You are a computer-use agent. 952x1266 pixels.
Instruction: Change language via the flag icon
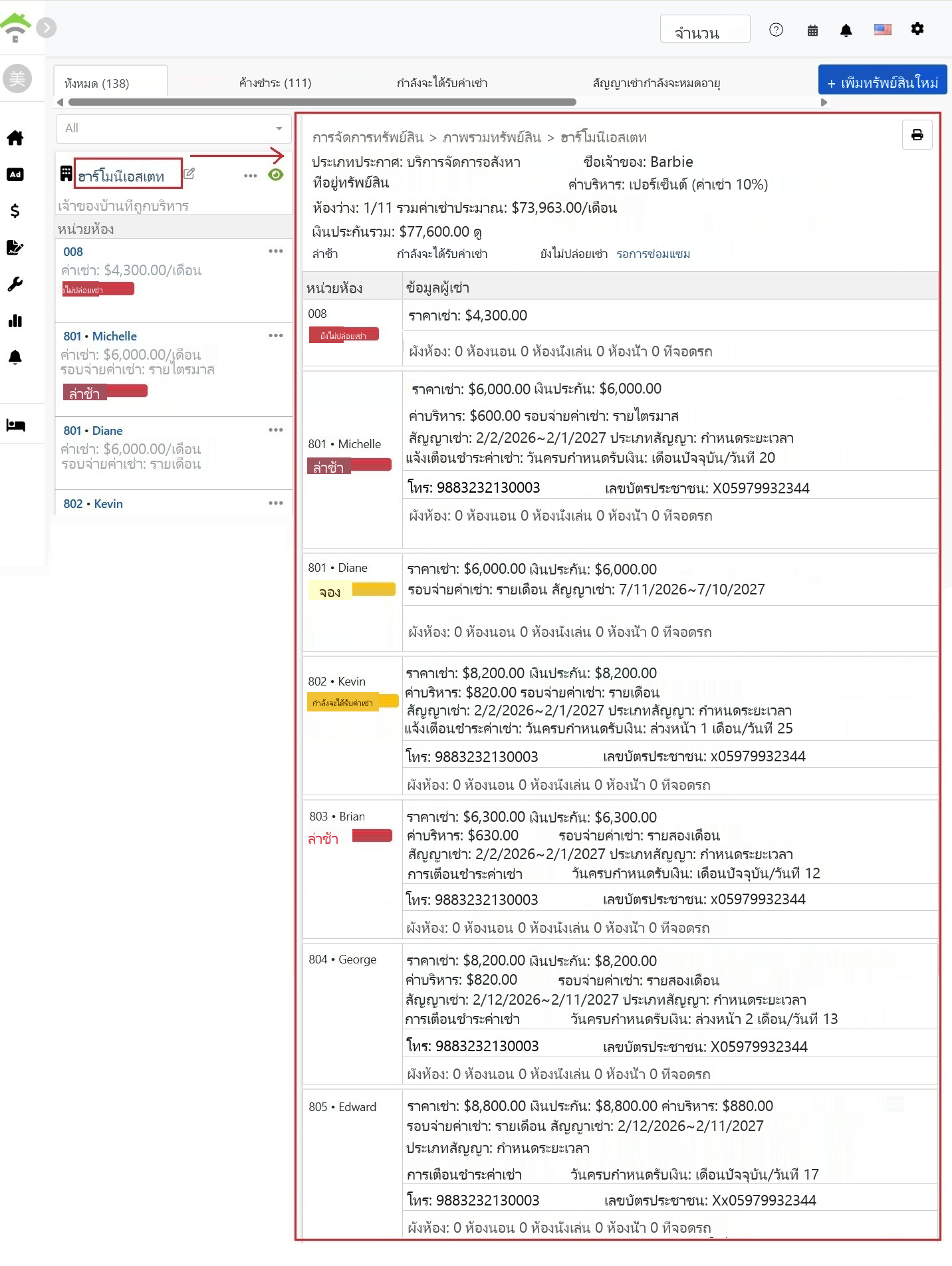pyautogui.click(x=882, y=29)
